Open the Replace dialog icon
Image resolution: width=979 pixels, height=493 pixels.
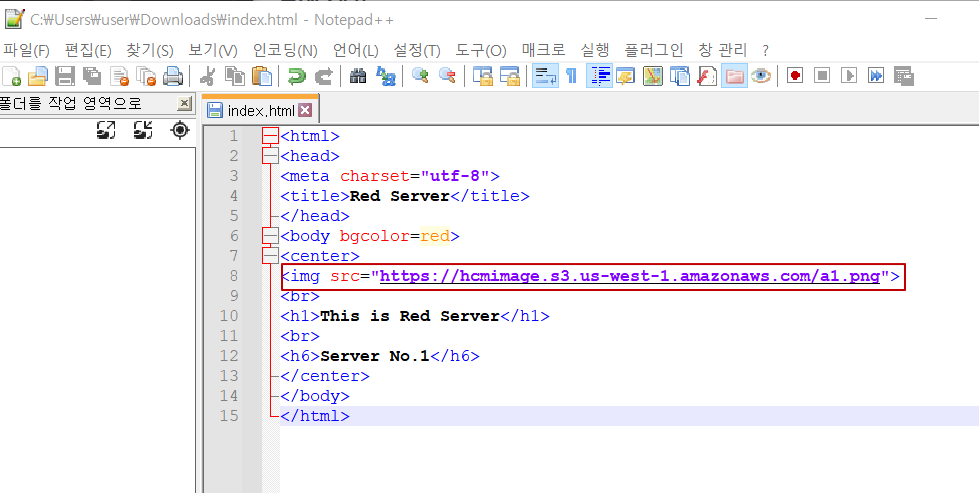(x=385, y=76)
